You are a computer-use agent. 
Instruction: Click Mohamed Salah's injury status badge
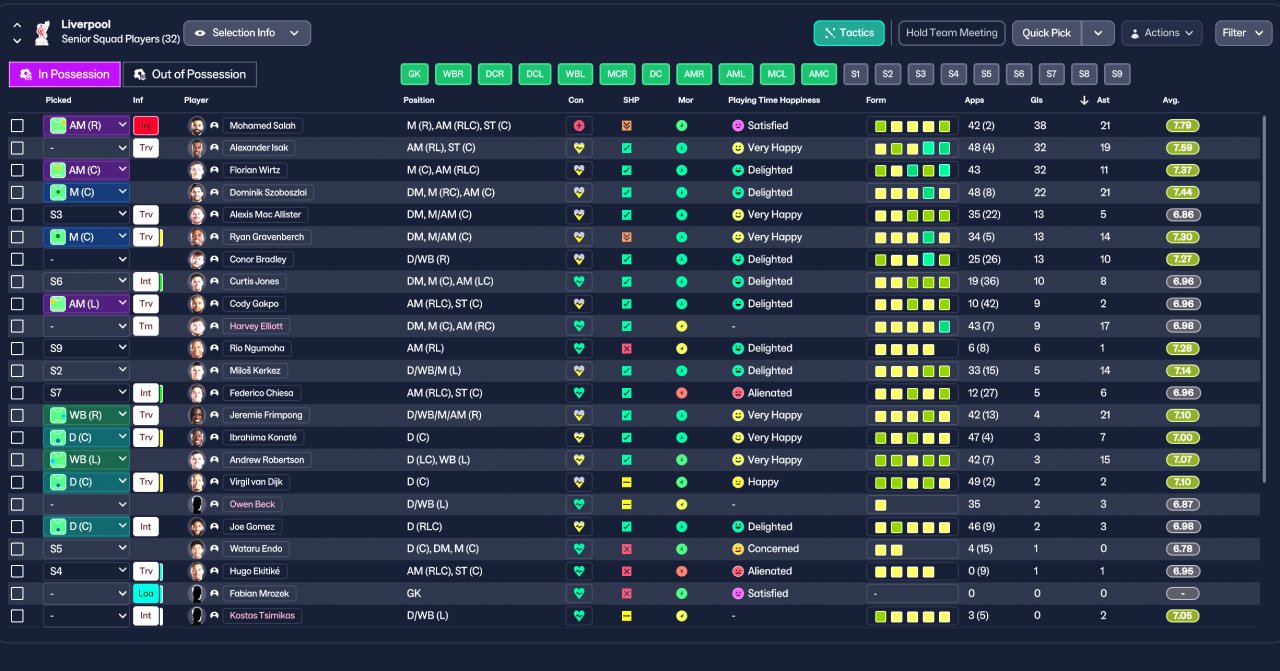pos(145,126)
